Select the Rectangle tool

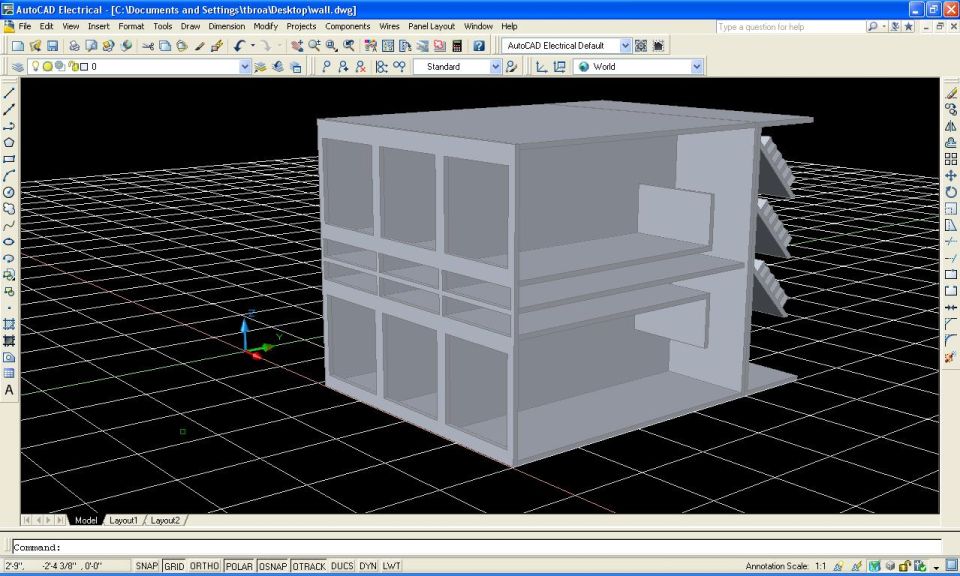pos(9,159)
